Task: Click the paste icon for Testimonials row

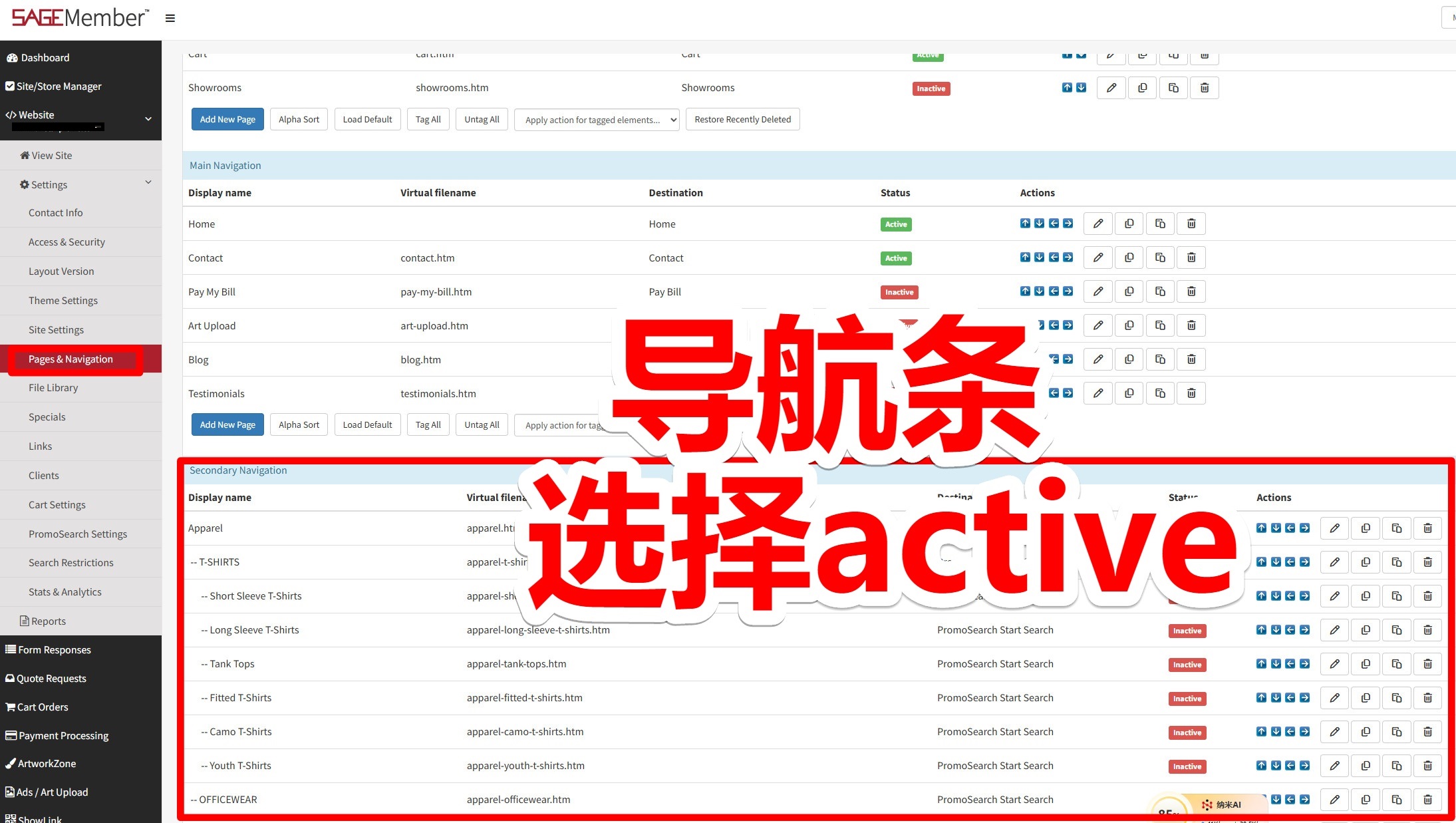Action: (1160, 393)
